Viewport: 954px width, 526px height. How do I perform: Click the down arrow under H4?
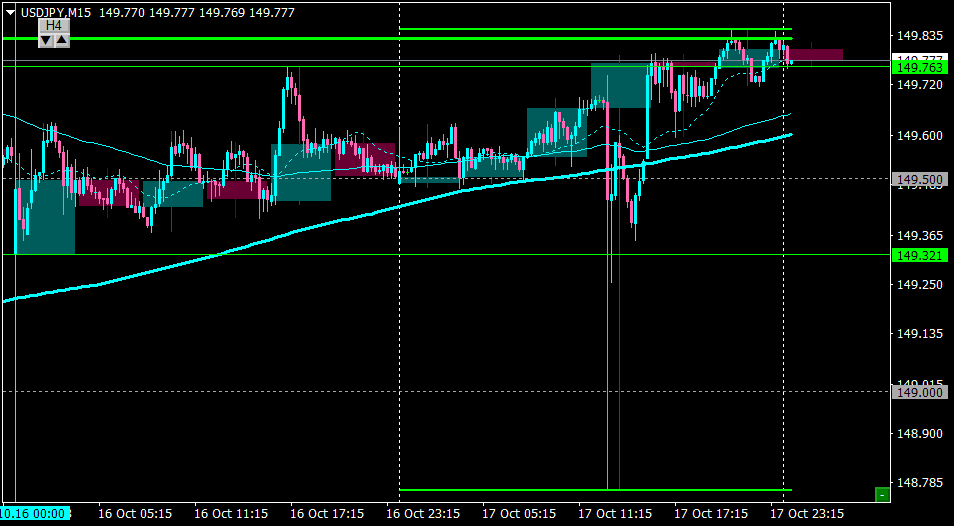(x=46, y=41)
